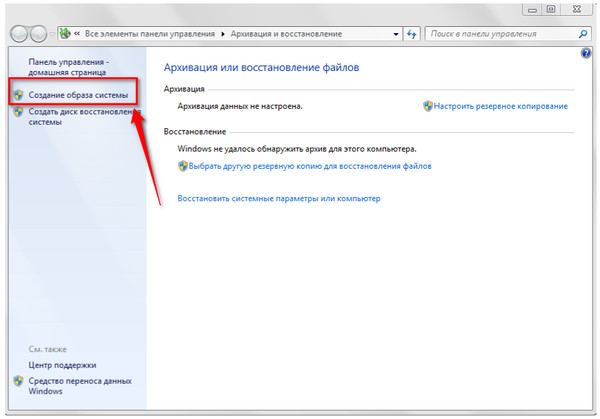
Task: Click 'Выбрать другую резервную копию для восстановления файлов'
Action: pyautogui.click(x=310, y=166)
